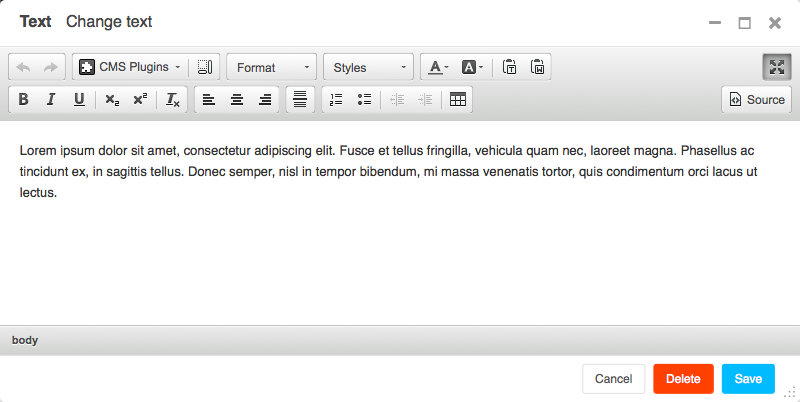Click the Remove Format icon

(x=173, y=100)
